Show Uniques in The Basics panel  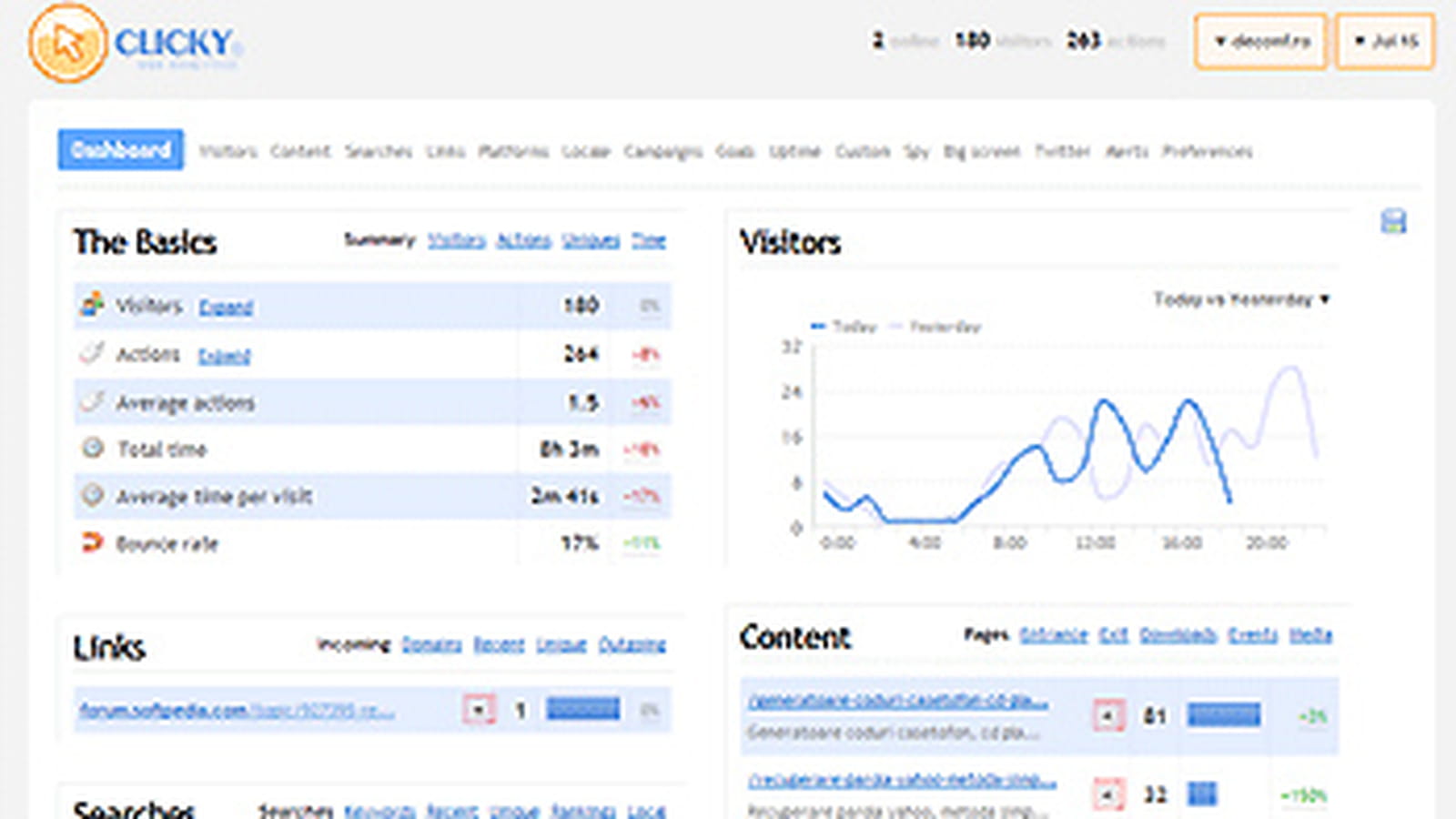591,240
